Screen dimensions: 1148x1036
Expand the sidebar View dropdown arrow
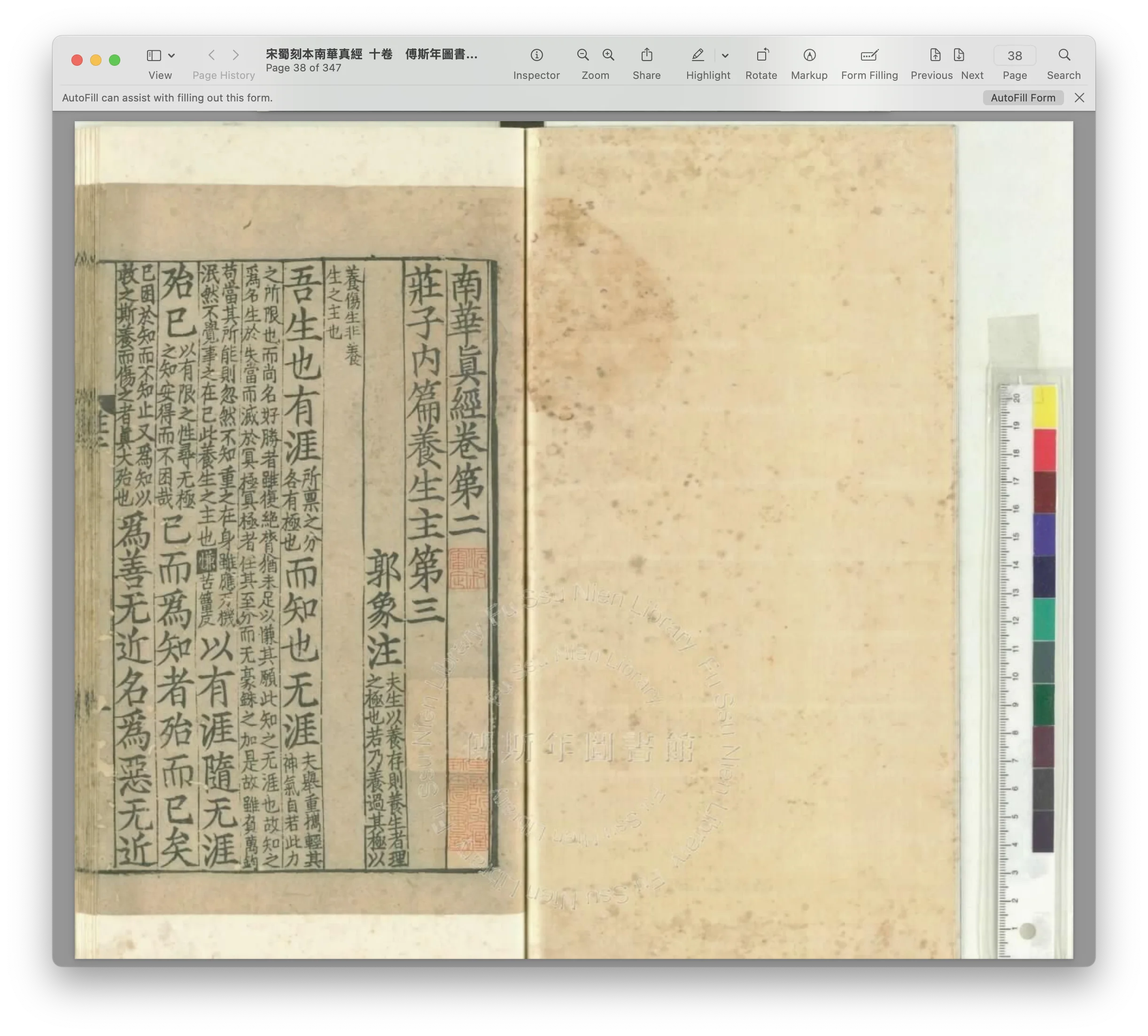pos(172,56)
